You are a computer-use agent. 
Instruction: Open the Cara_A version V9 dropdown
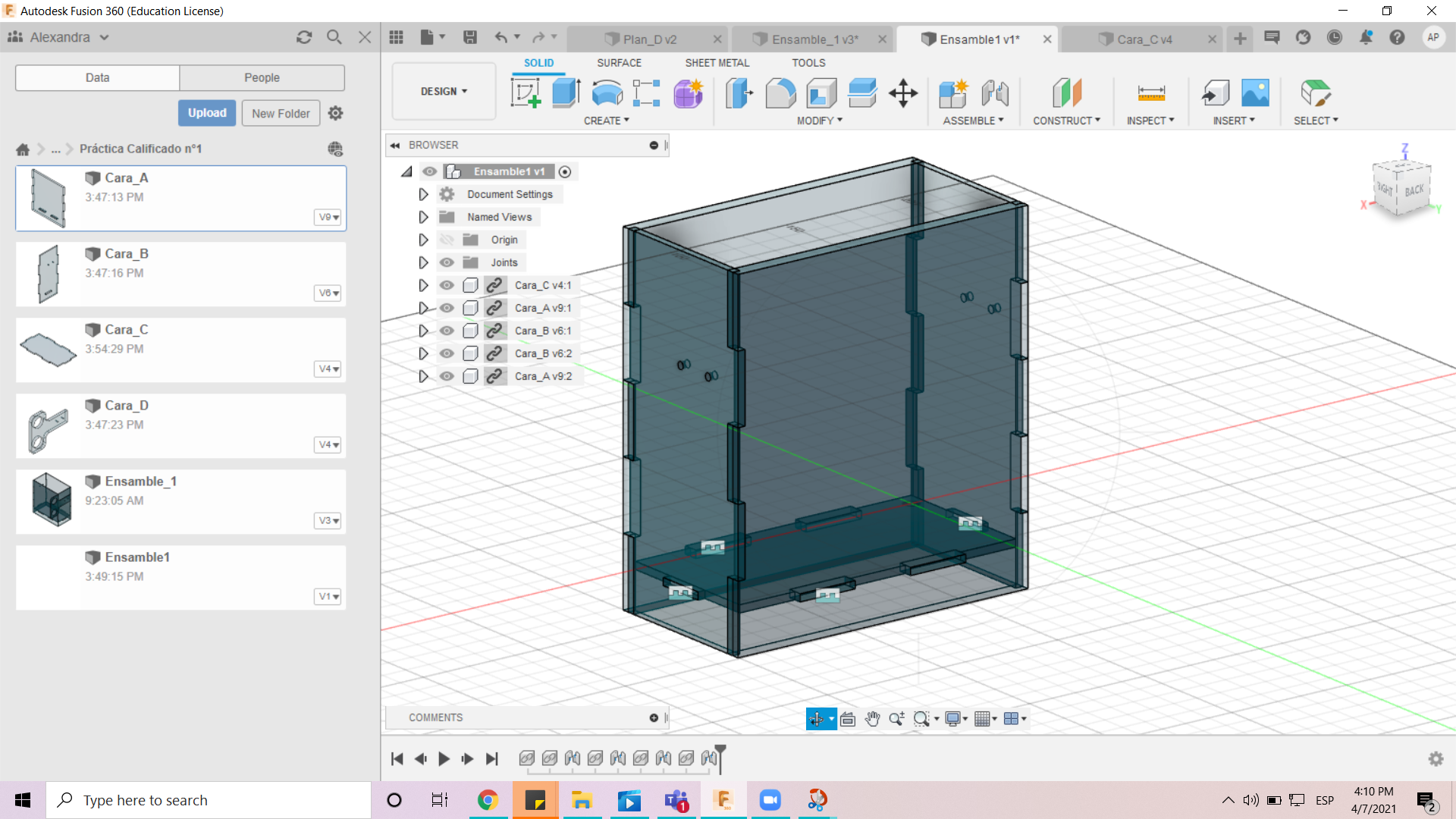328,217
